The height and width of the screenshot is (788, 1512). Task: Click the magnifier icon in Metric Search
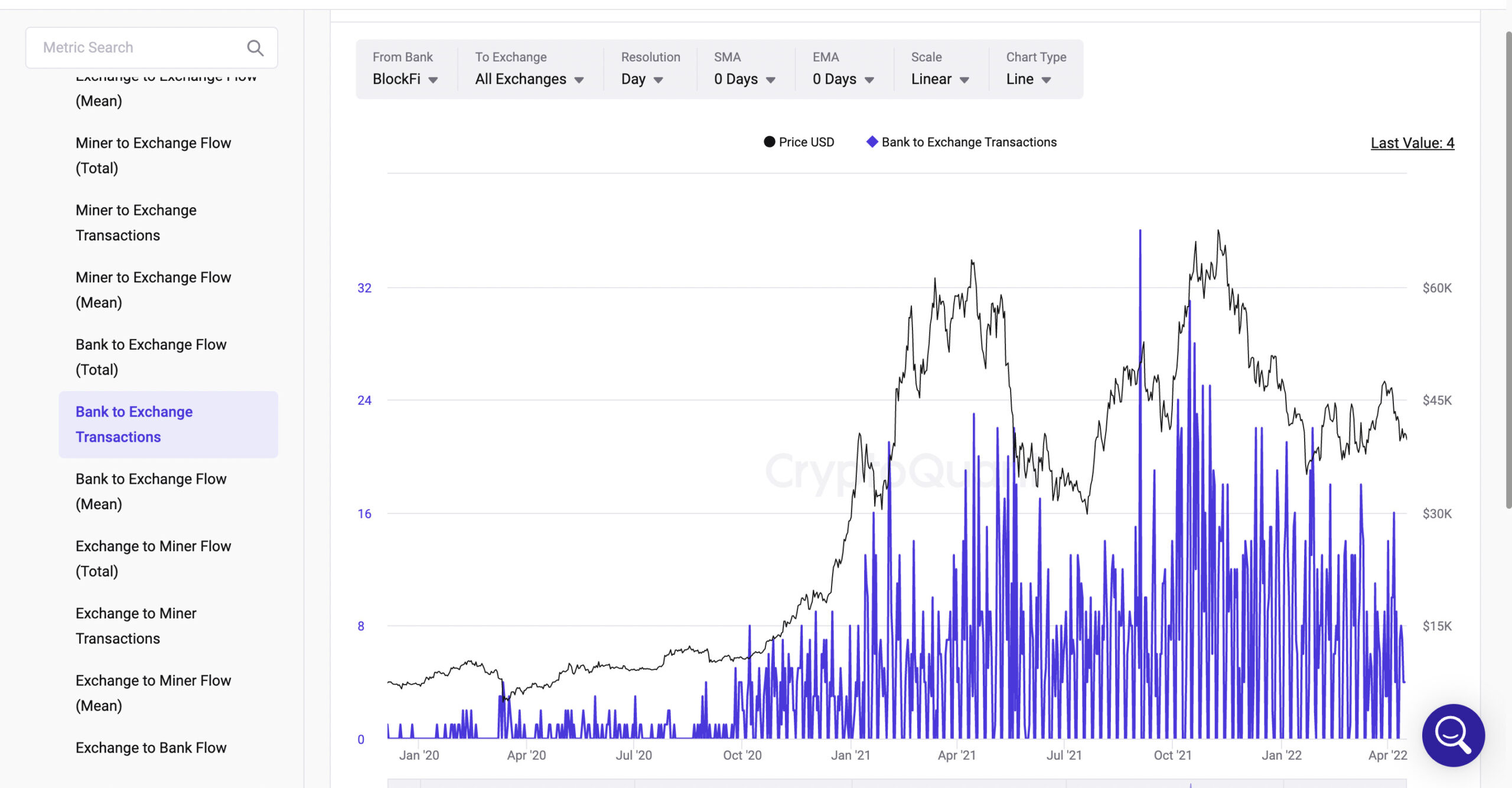(255, 48)
